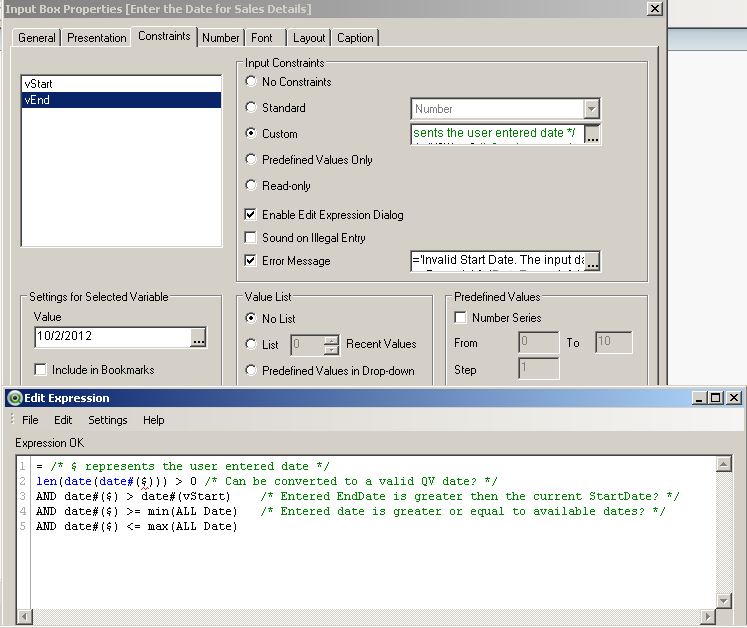This screenshot has height=628, width=747.
Task: Check Include in Bookmarks option
Action: point(41,370)
